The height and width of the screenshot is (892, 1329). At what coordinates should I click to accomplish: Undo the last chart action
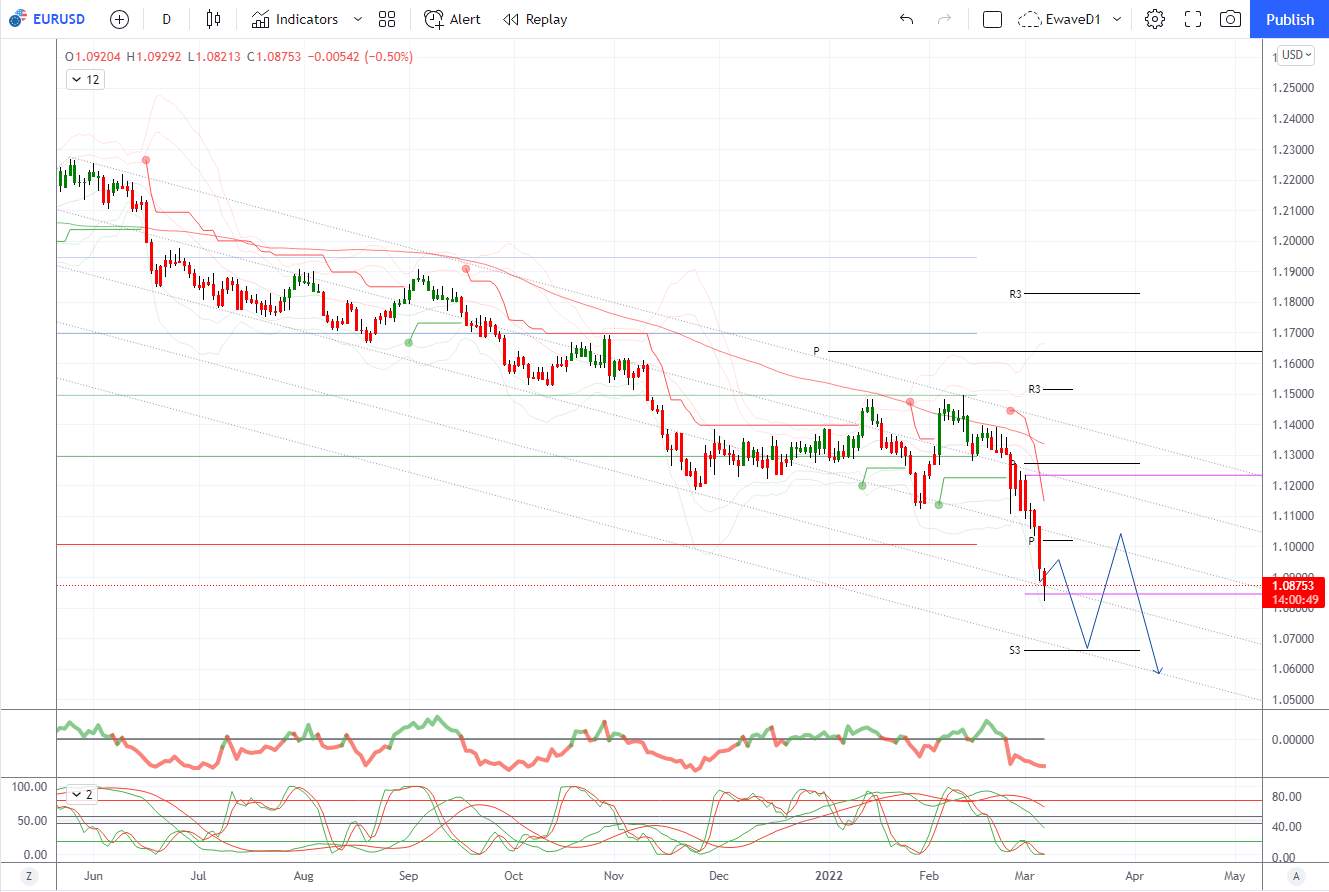tap(906, 19)
